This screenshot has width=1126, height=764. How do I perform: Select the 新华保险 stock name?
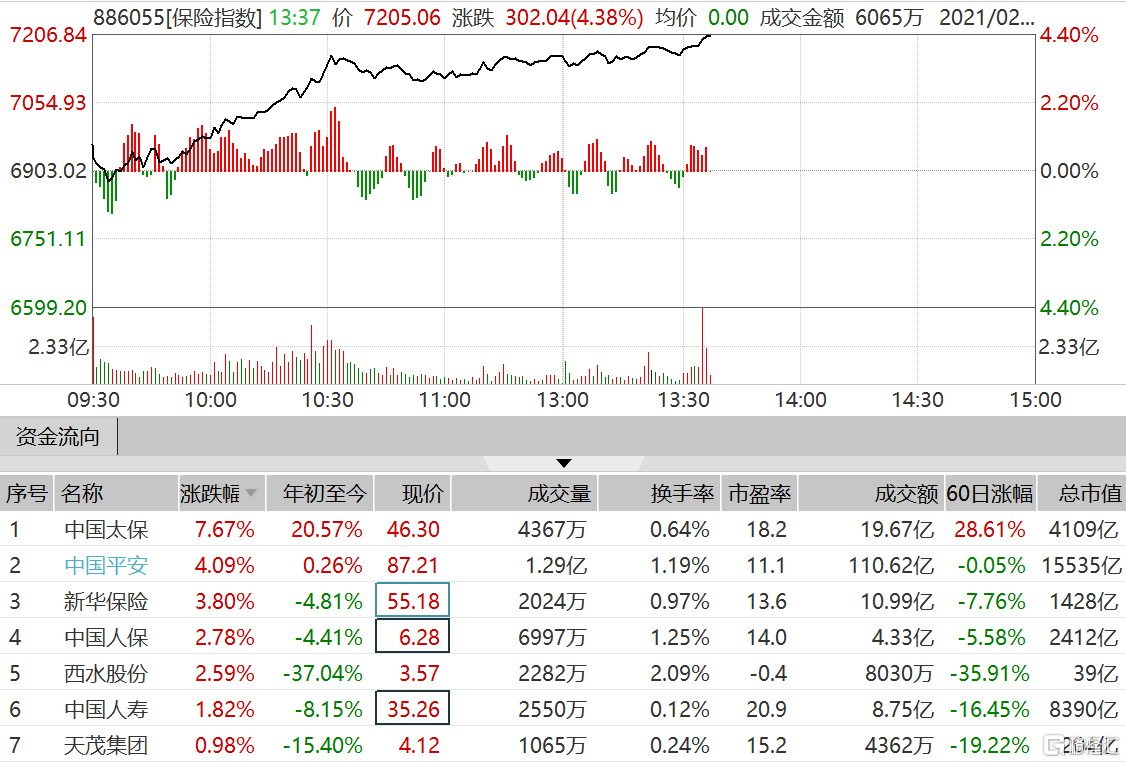(106, 601)
